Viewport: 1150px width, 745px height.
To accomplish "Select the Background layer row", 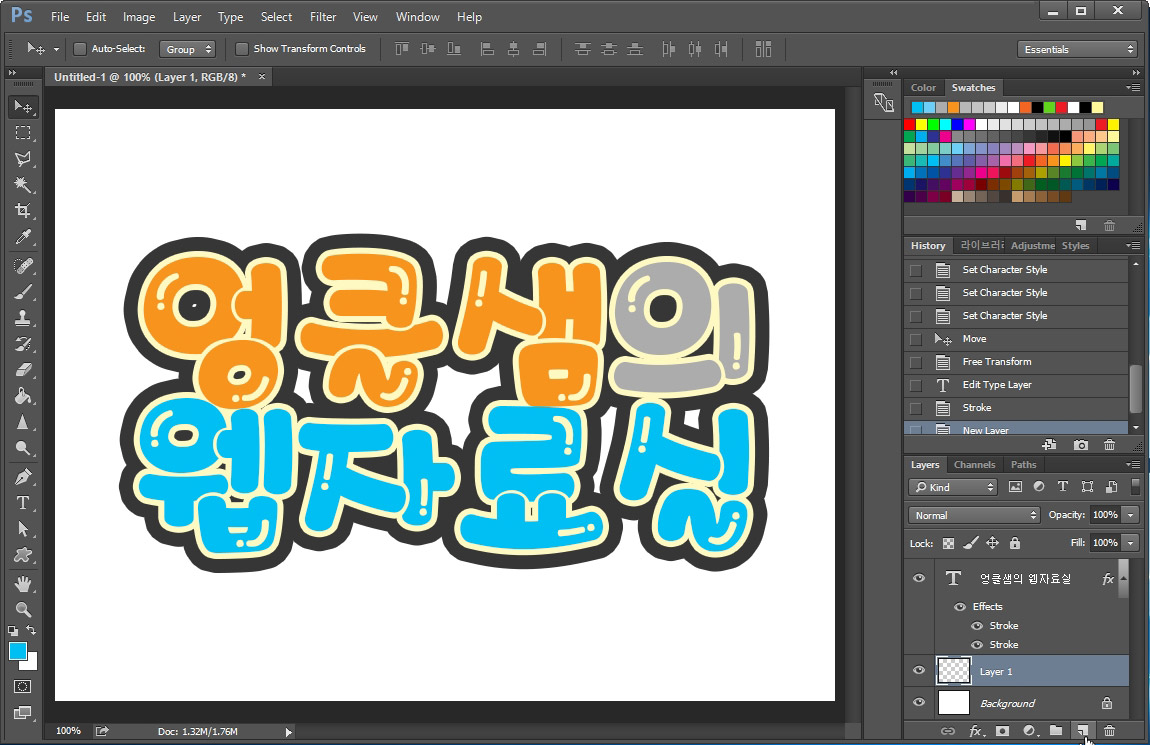I will tap(1017, 702).
